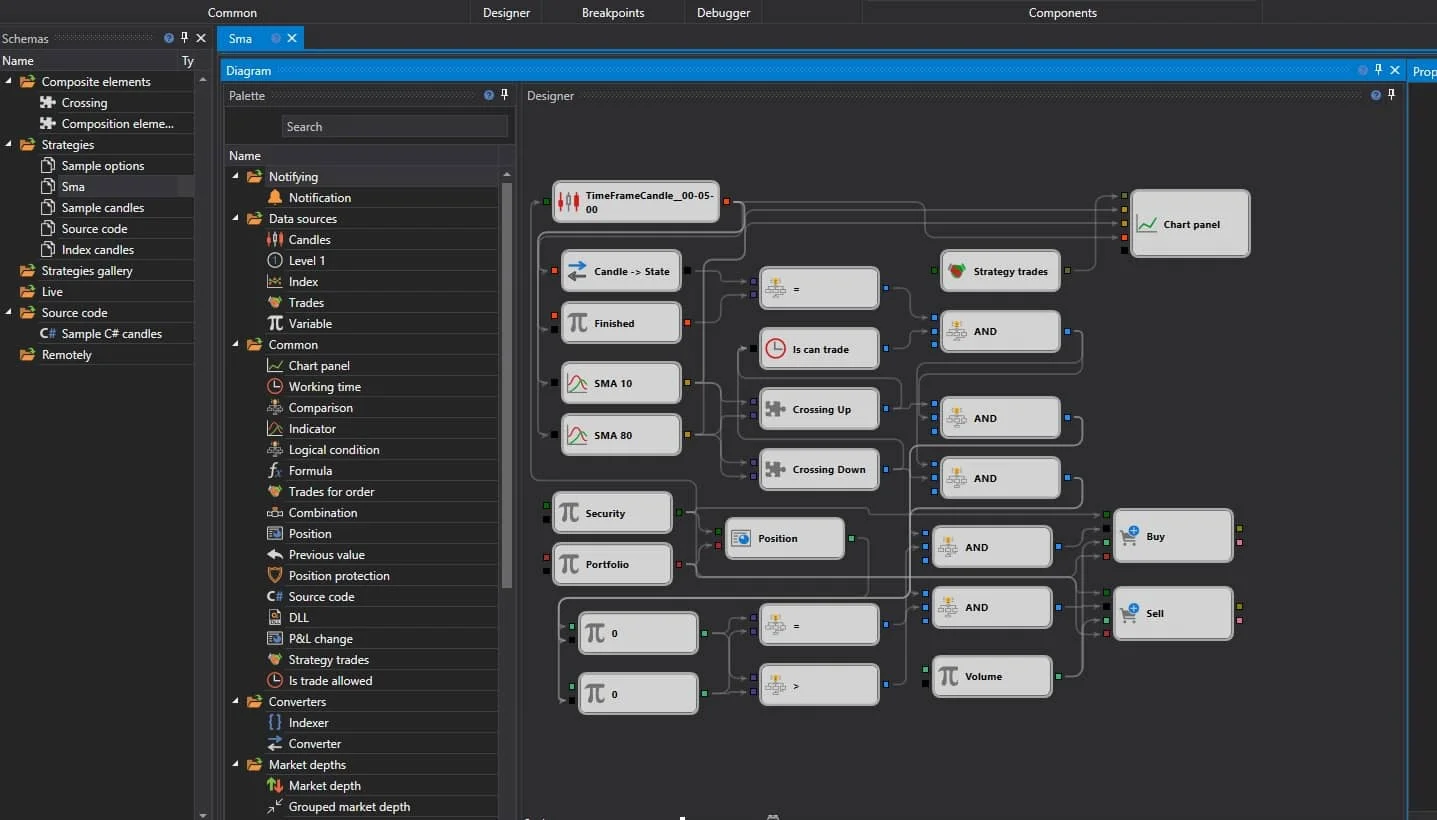Open the Sample candles strategy
Viewport: 1437px width, 820px height.
coord(102,208)
